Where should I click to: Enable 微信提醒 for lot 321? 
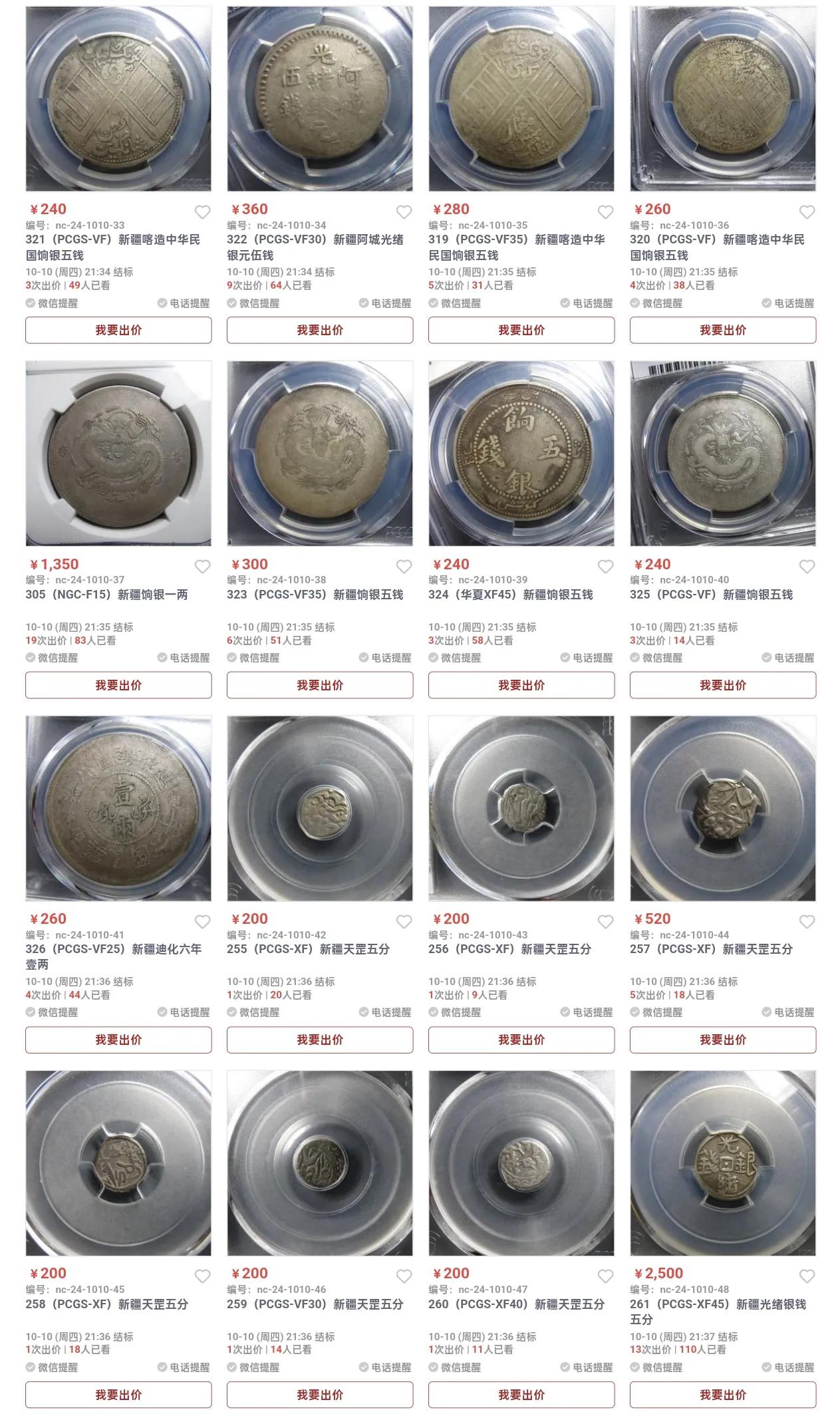point(52,303)
